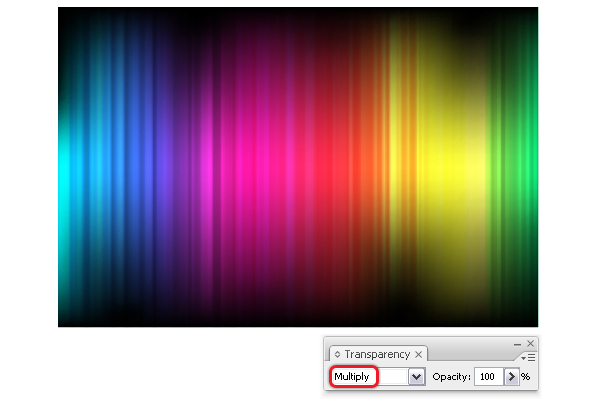The width and height of the screenshot is (600, 400).
Task: Open the Transparency panel flyout menu
Action: point(528,358)
